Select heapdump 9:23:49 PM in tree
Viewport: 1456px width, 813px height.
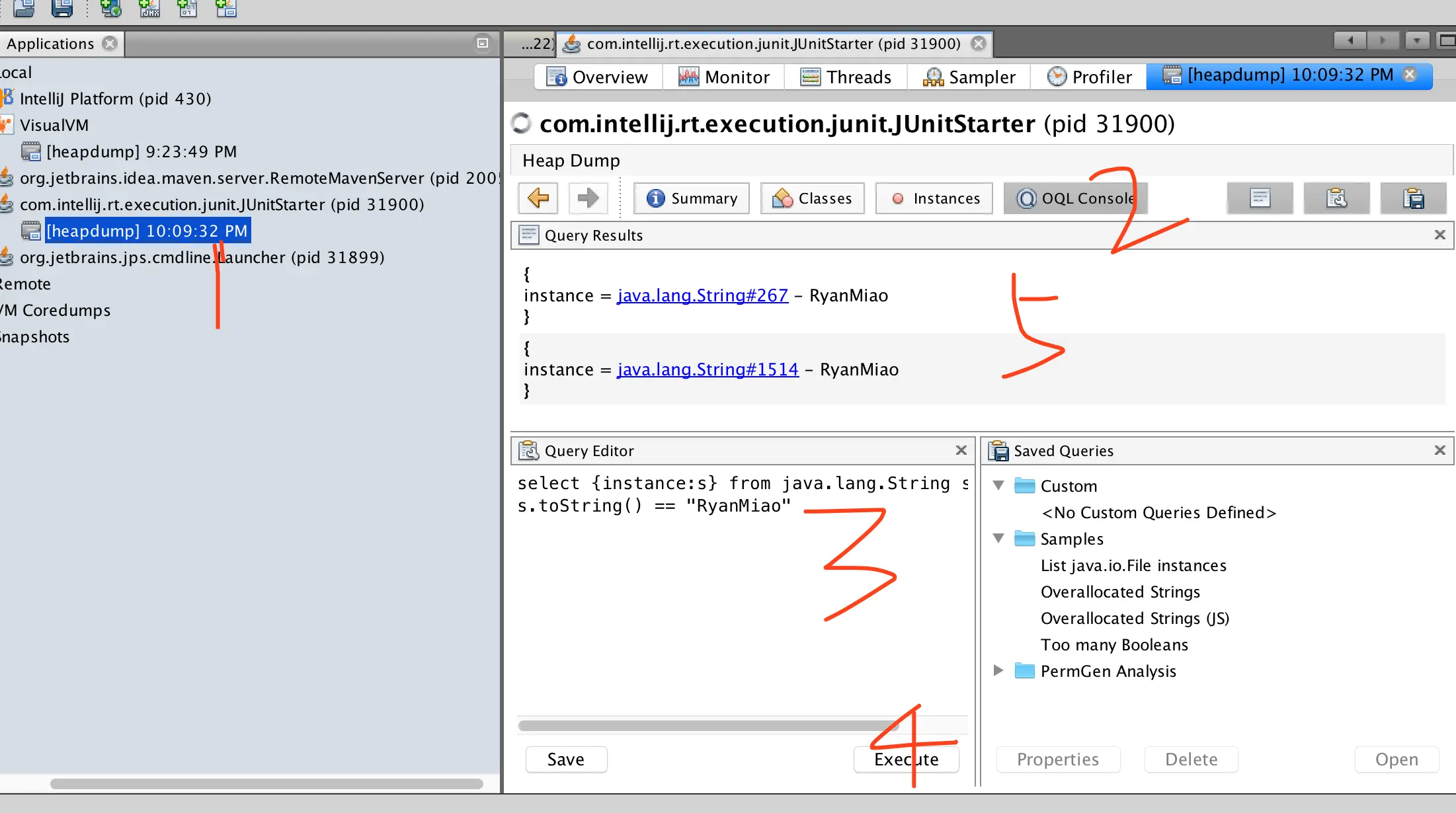pos(141,152)
